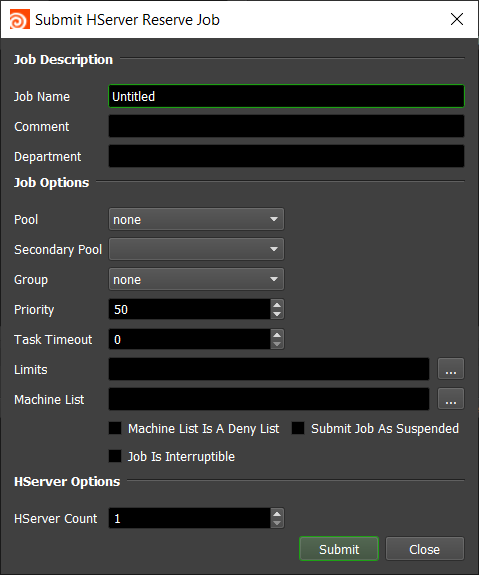Toggle Job Is Interruptible checkbox
479x575 pixels.
[115, 456]
